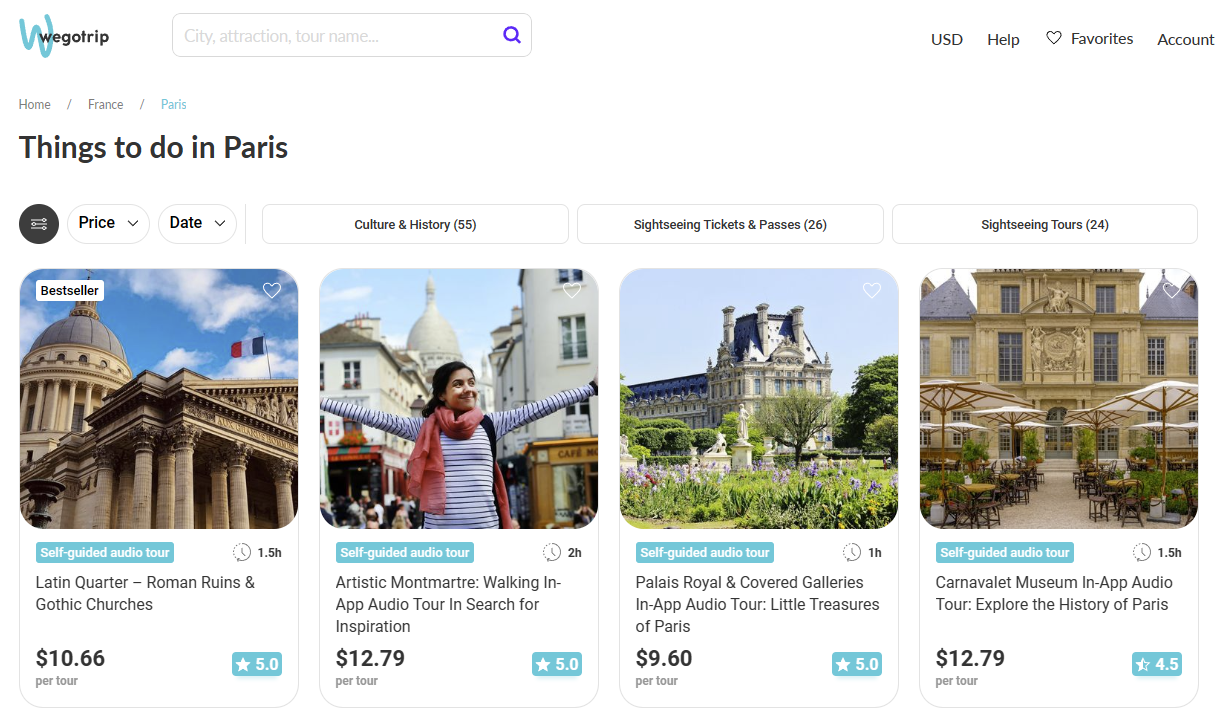1228x723 pixels.
Task: Select Sightseeing Tickets & Passes (26) category
Action: tap(730, 224)
